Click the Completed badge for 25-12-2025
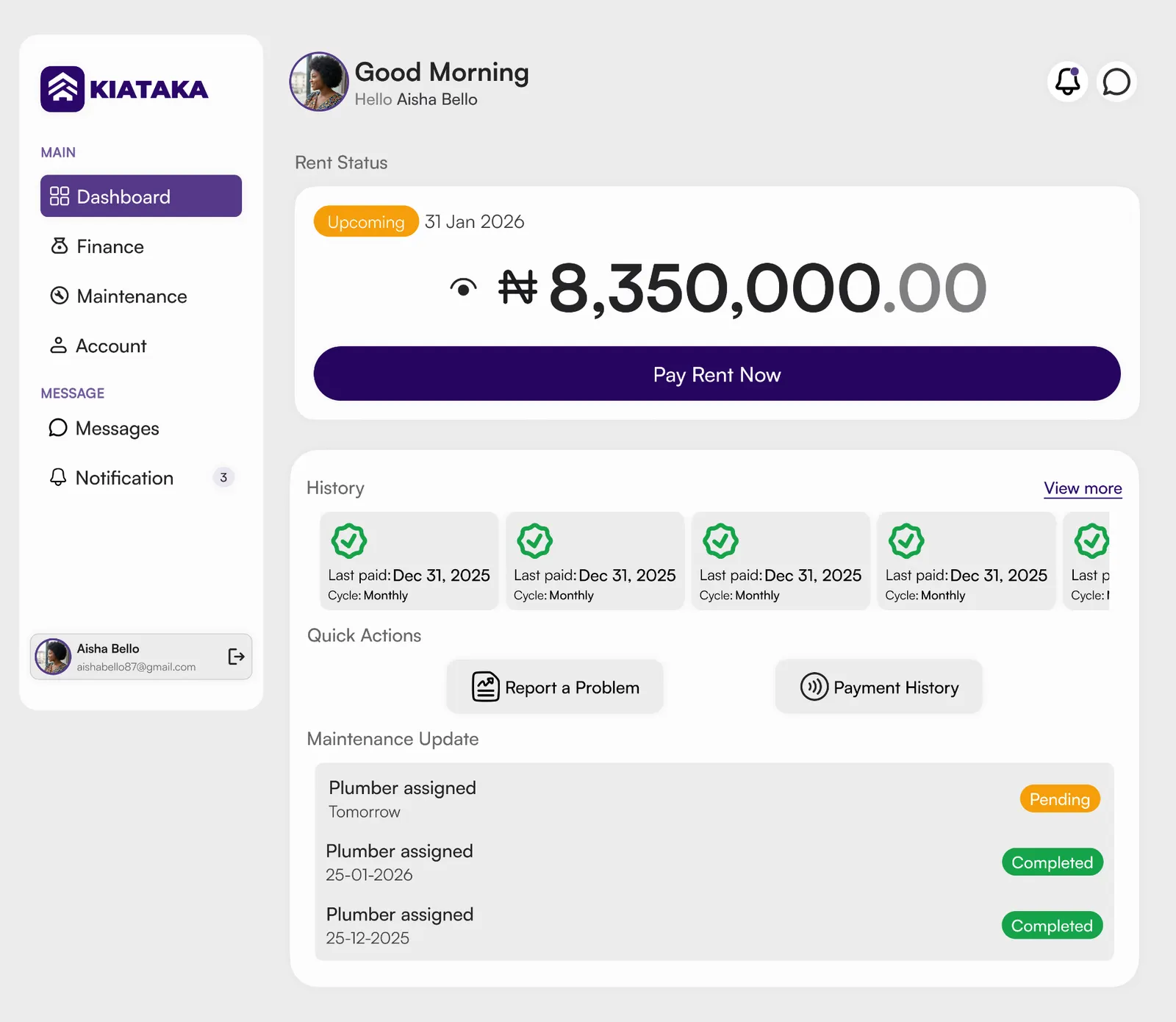 pos(1053,926)
